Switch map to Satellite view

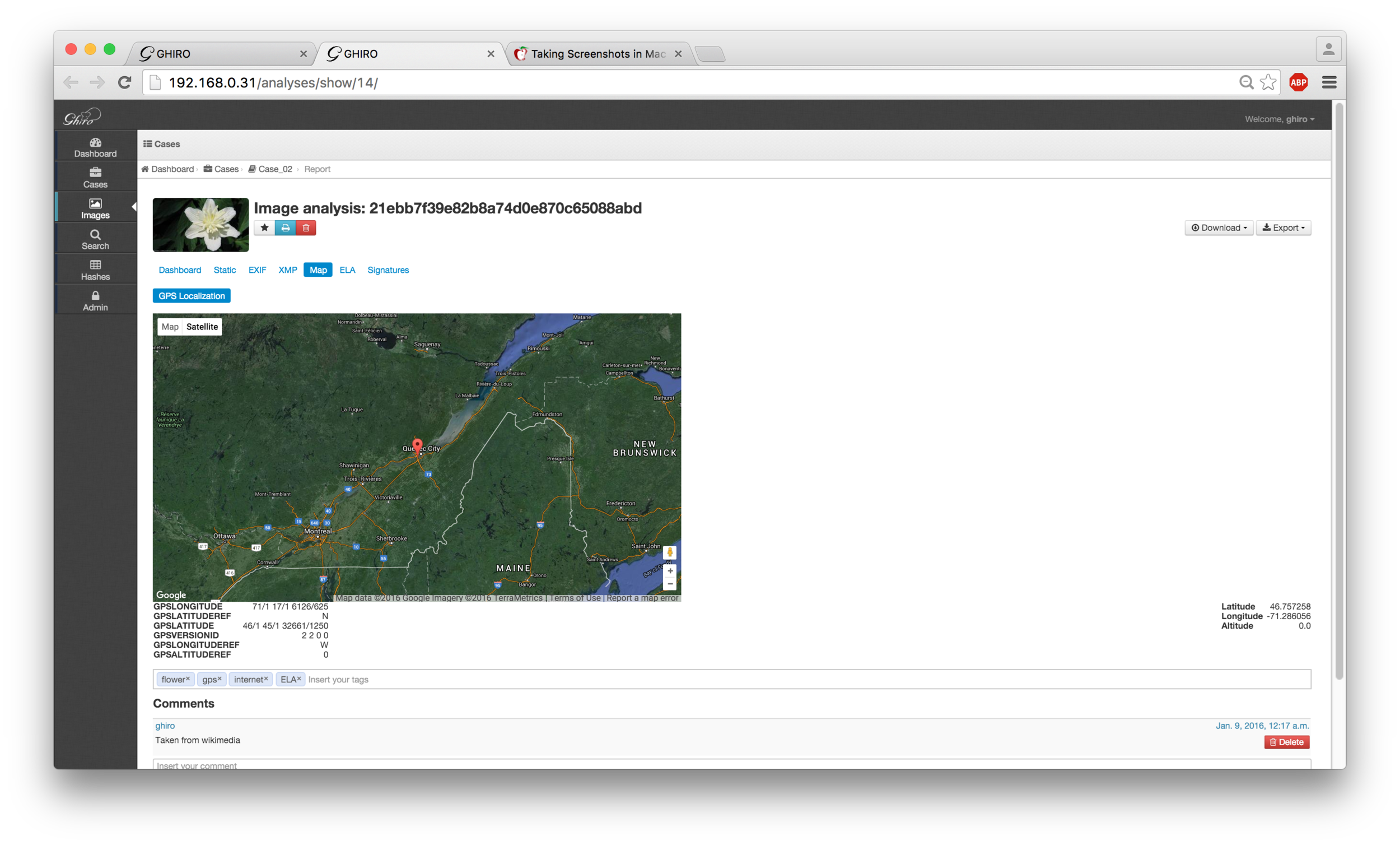click(x=202, y=326)
